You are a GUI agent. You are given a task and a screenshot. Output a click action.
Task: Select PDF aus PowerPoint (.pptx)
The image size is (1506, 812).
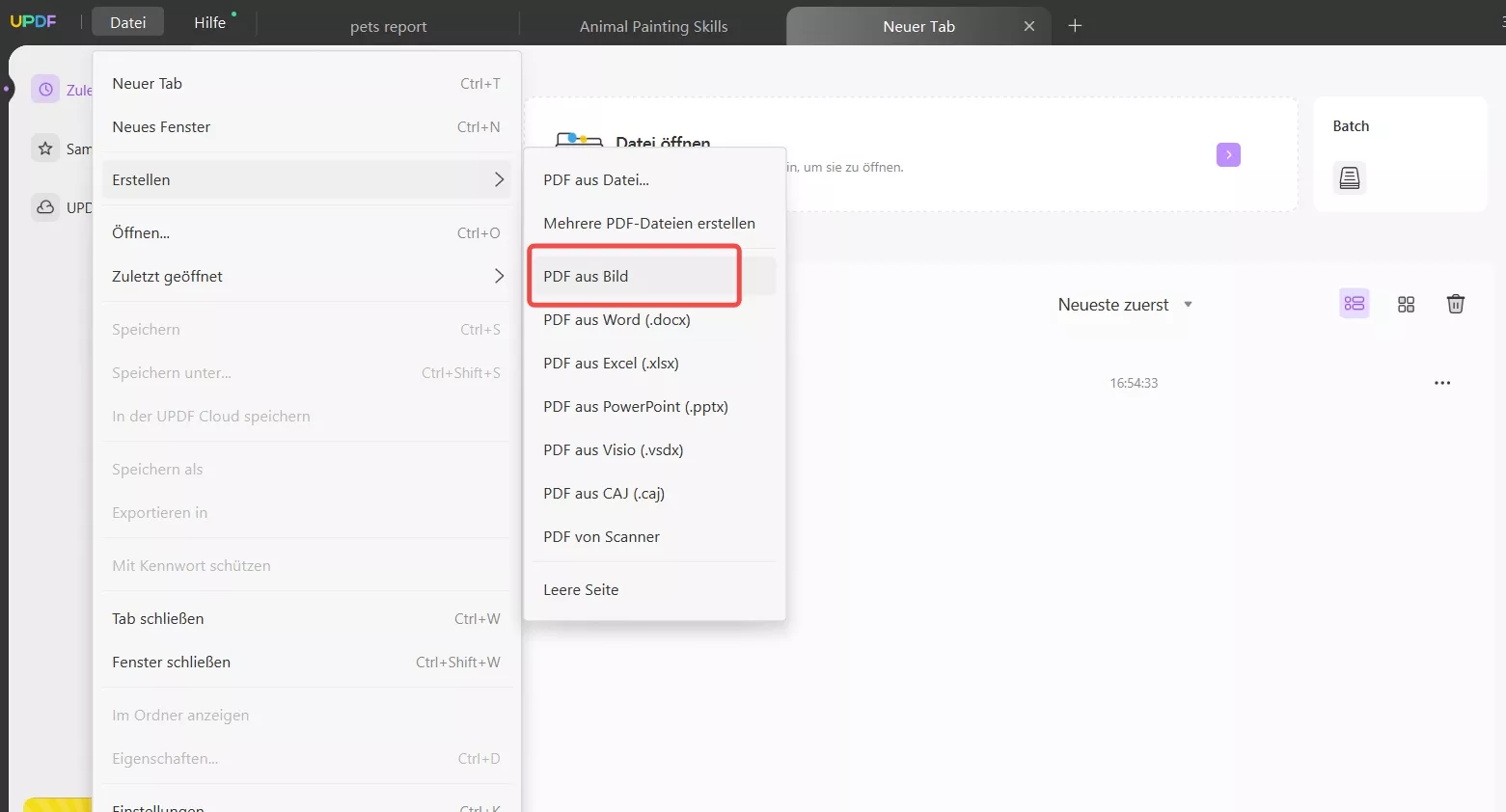[654, 406]
